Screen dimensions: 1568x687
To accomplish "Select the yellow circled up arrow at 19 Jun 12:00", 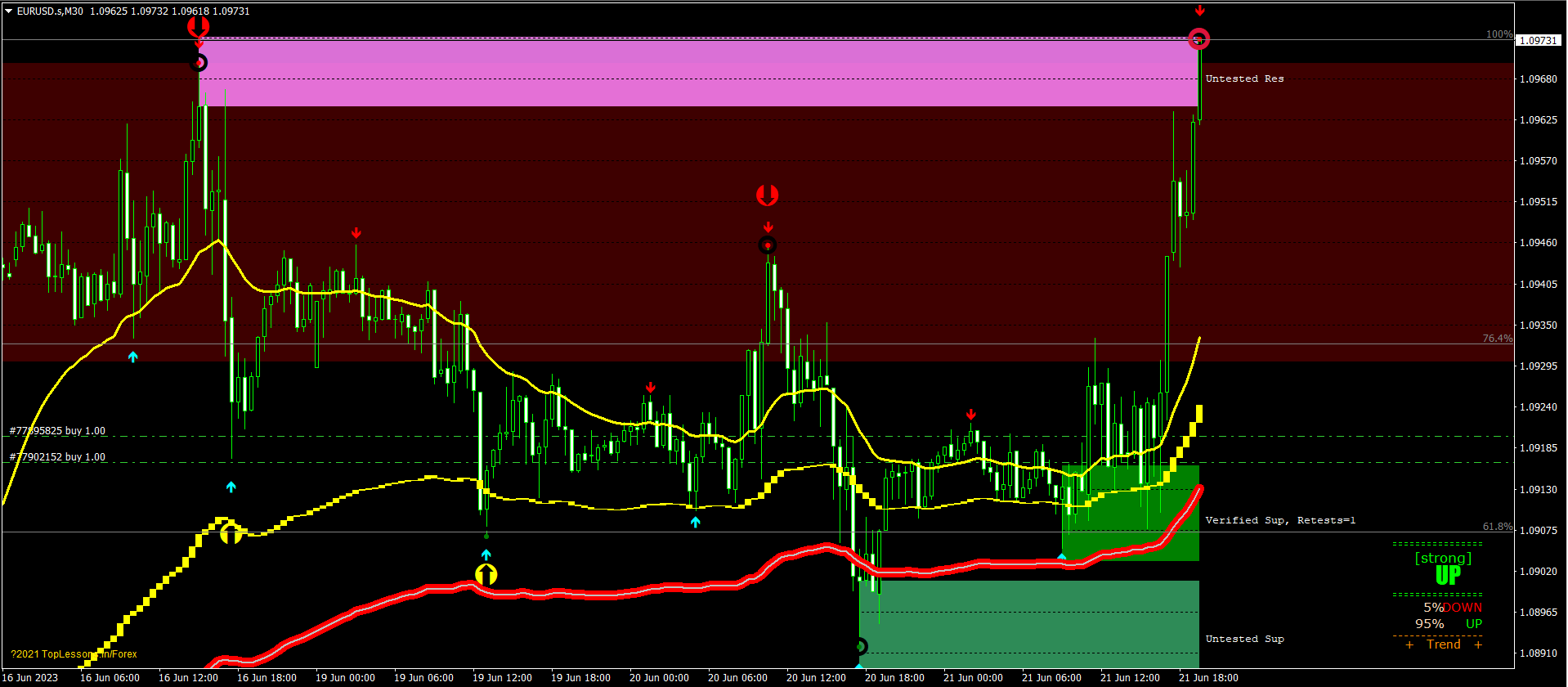I will 486,575.
